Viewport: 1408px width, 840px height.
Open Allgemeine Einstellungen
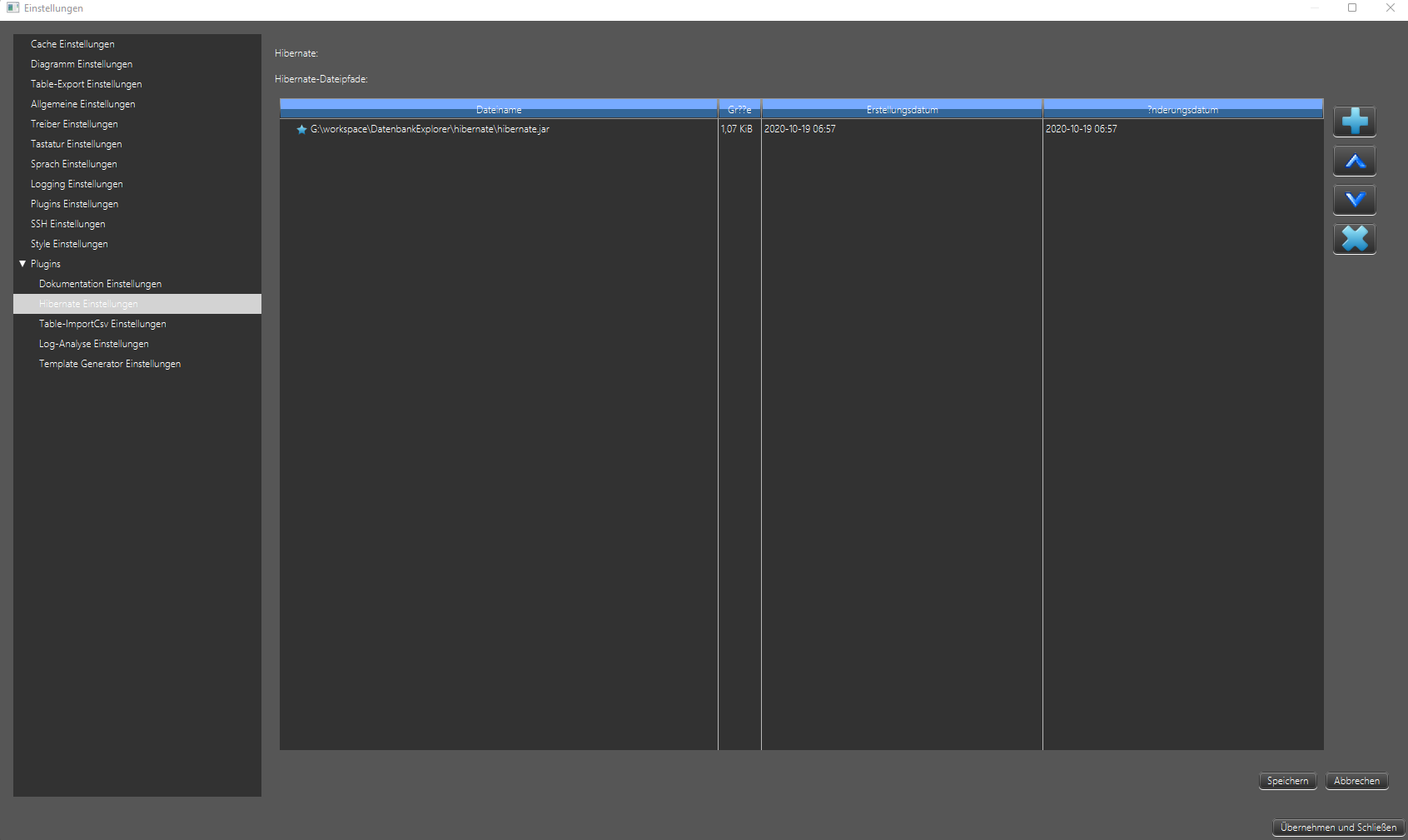[82, 104]
